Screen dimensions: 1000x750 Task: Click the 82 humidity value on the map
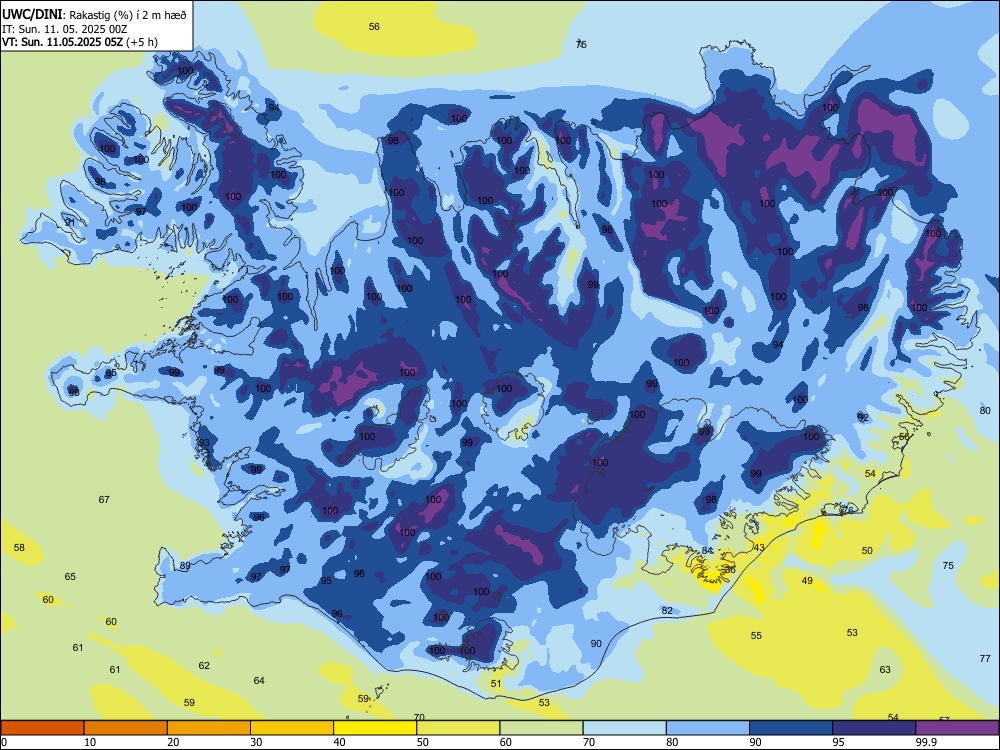(x=667, y=610)
